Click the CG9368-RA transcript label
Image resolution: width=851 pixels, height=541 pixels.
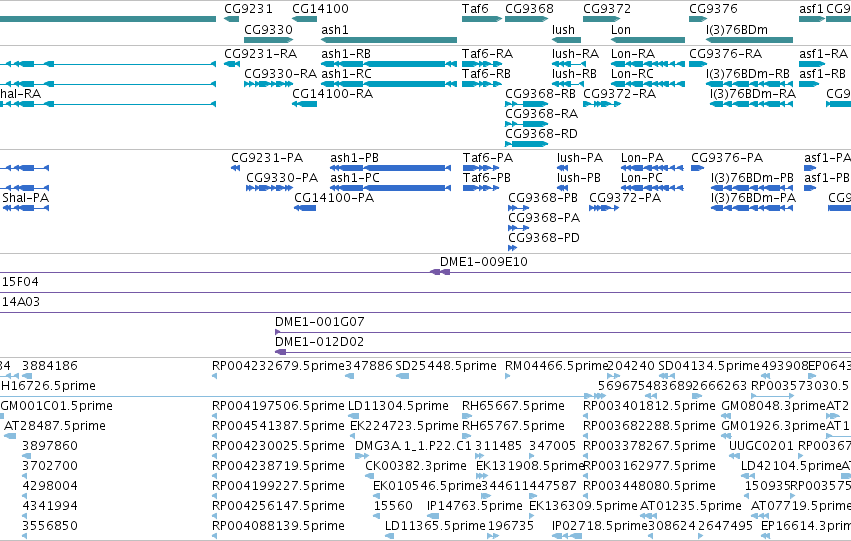click(542, 114)
